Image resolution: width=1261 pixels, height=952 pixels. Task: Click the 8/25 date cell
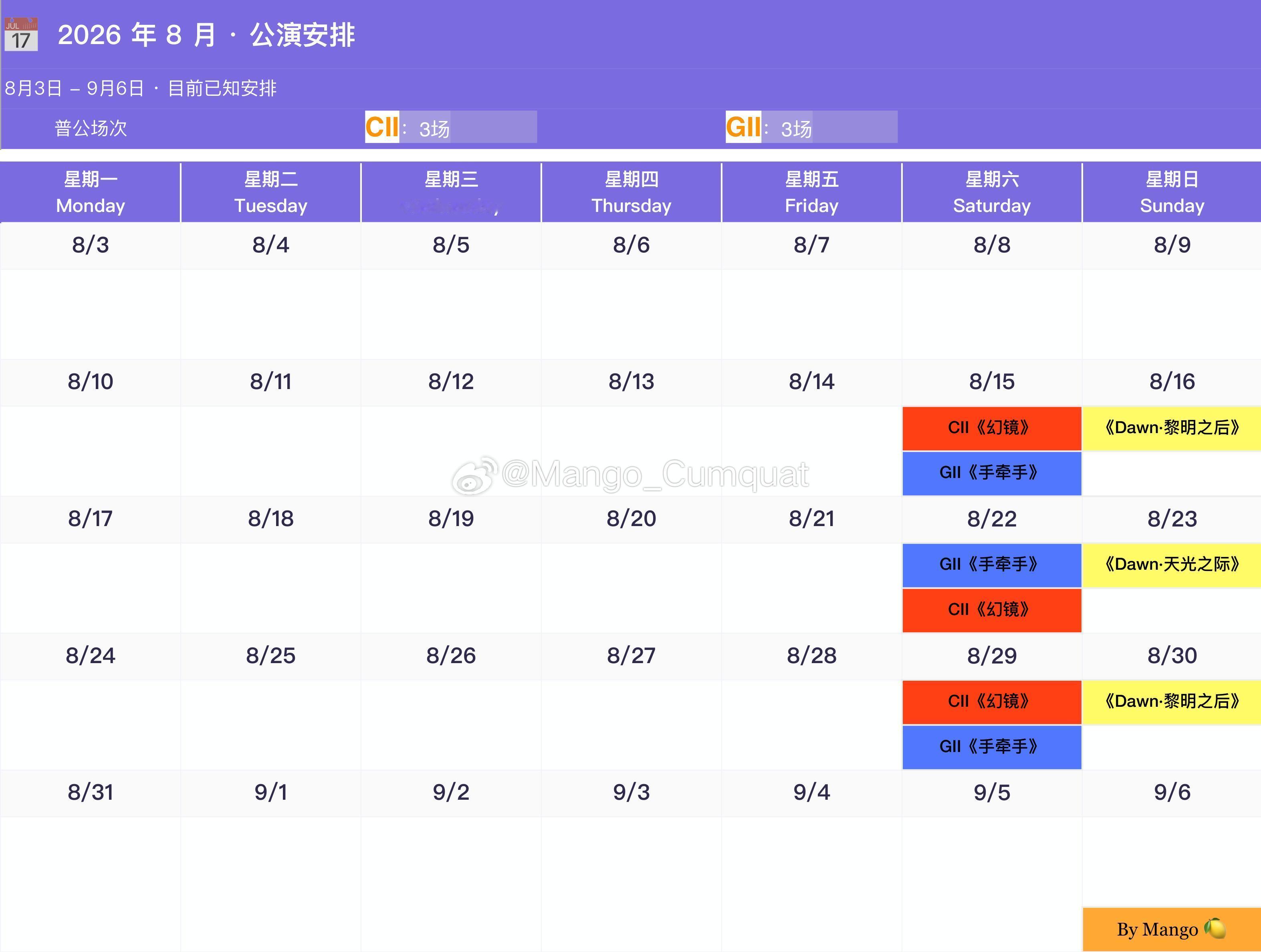271,656
